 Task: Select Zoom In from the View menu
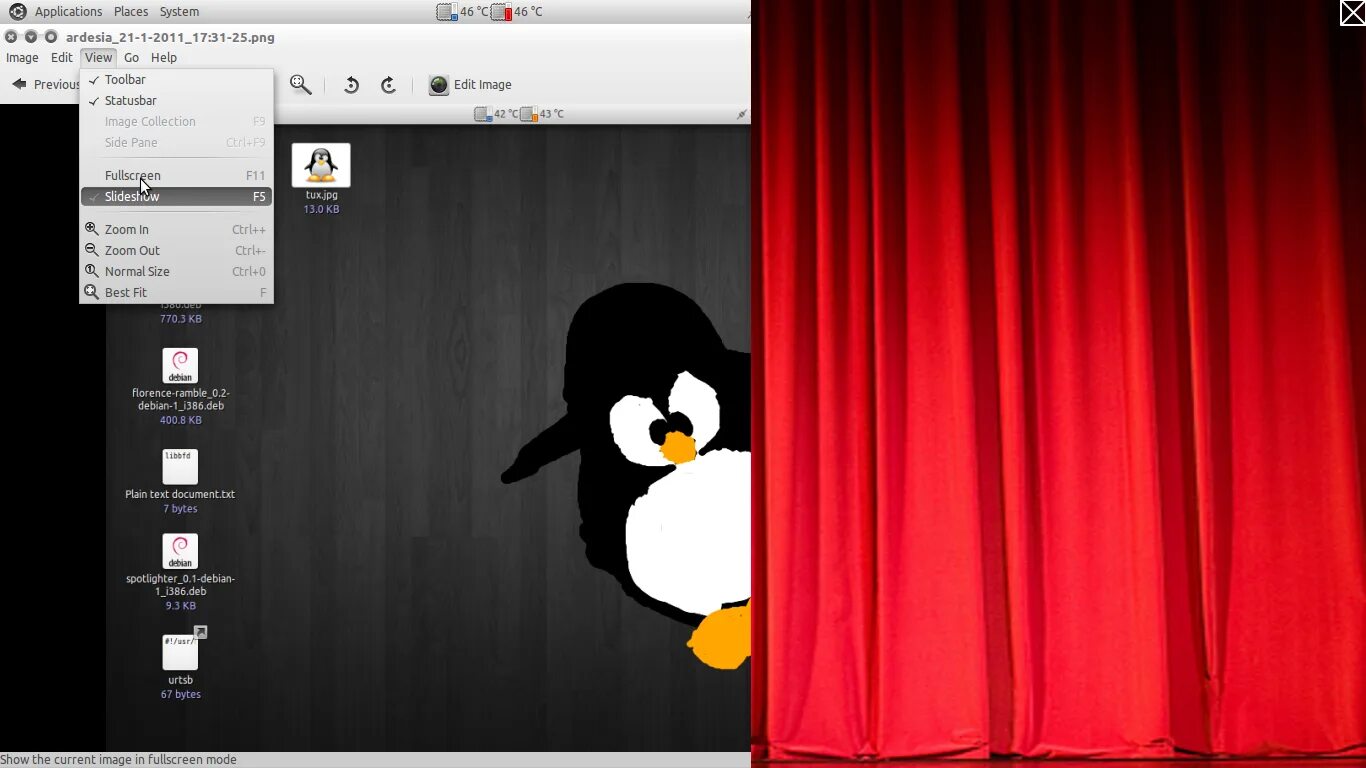click(x=176, y=230)
